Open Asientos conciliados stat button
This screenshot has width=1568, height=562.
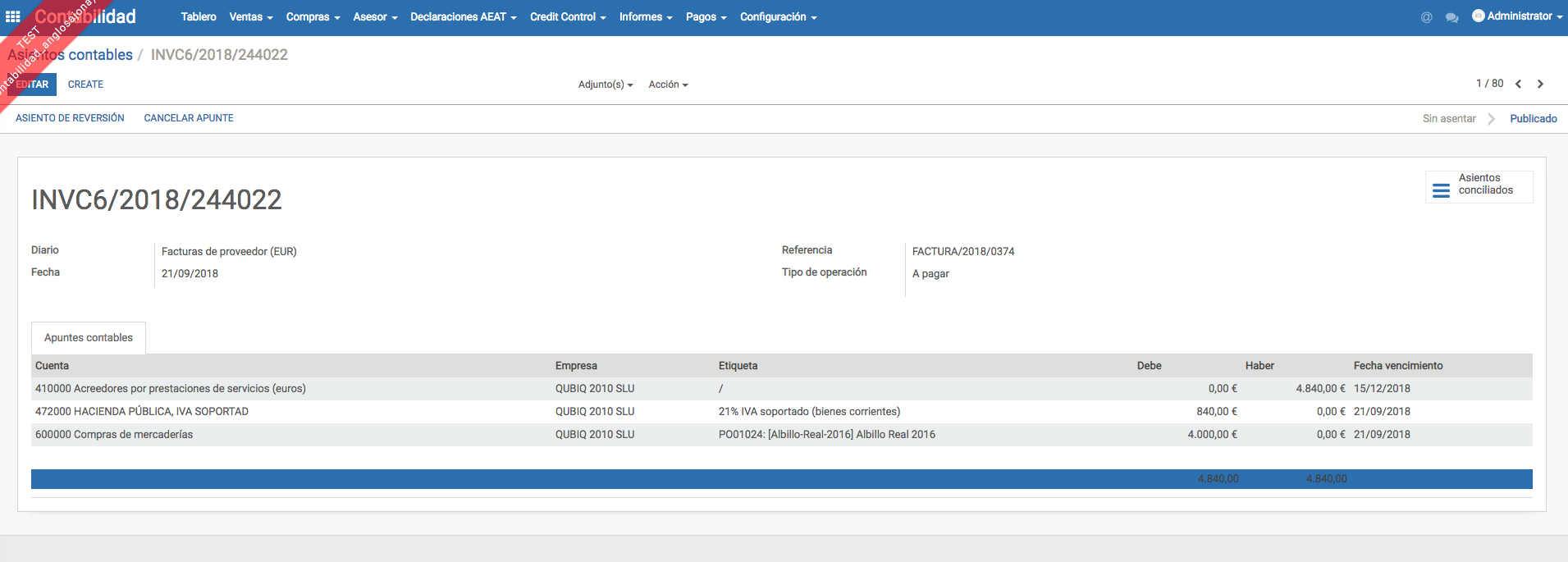[1479, 186]
